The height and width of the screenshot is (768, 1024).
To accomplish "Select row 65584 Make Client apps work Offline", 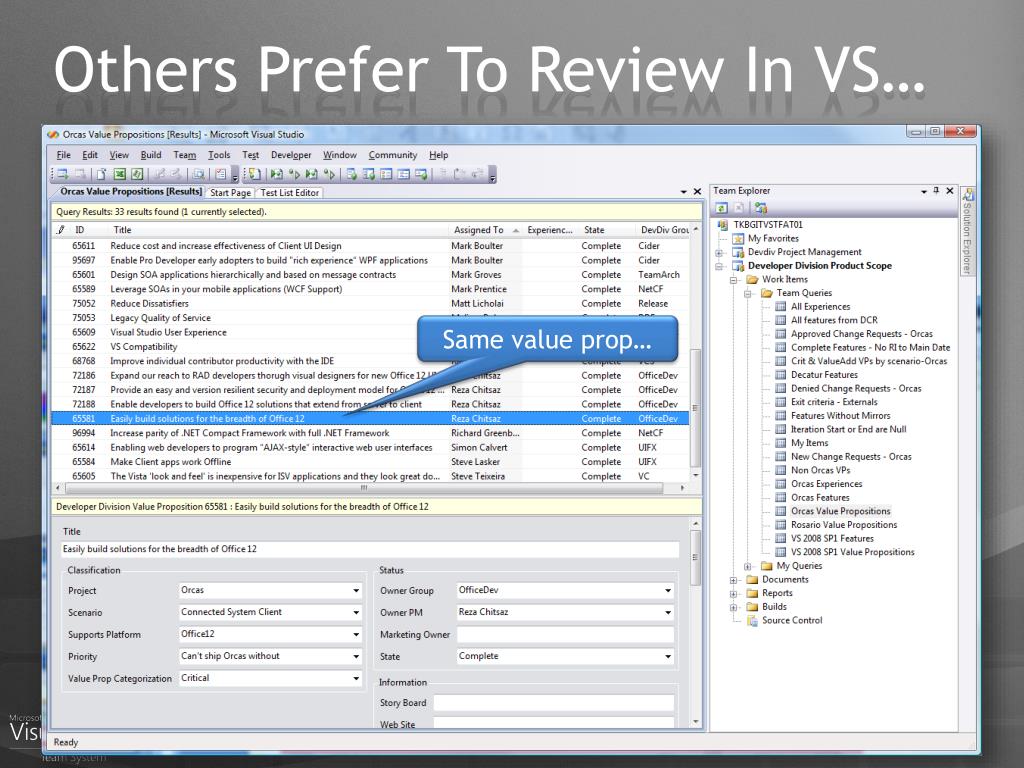I will point(370,462).
